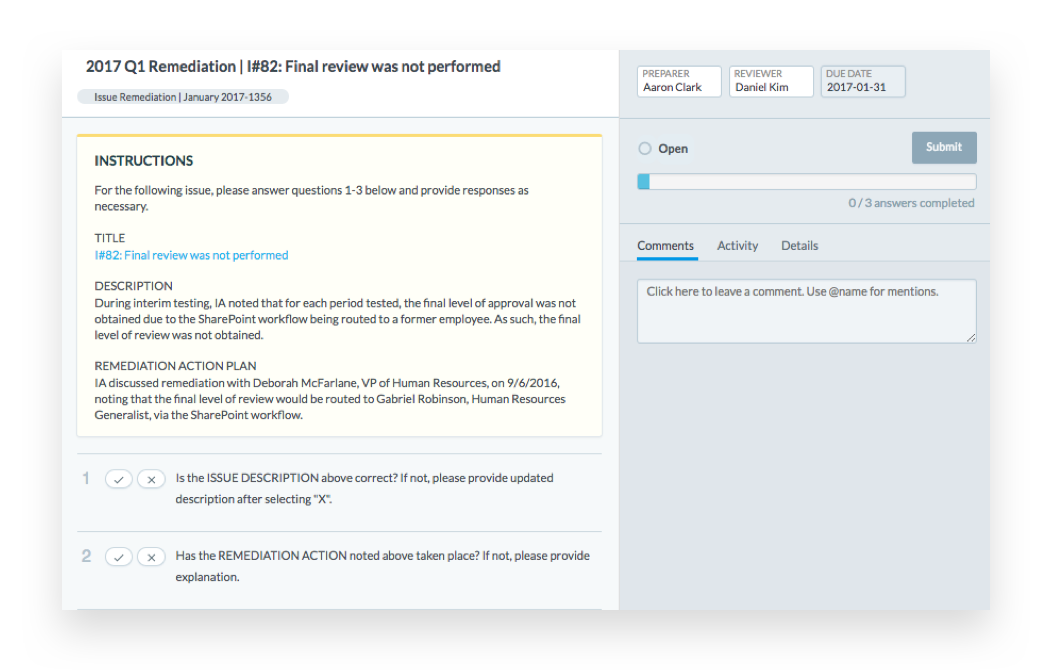Open the Details tab
This screenshot has height=670, width=1040.
799,246
